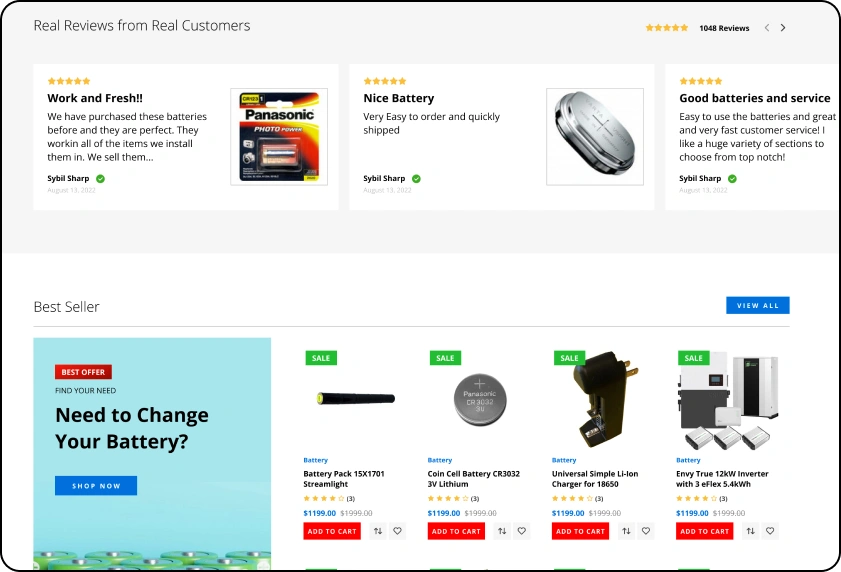Add Envy True 12kW Inverter to cart

[704, 531]
